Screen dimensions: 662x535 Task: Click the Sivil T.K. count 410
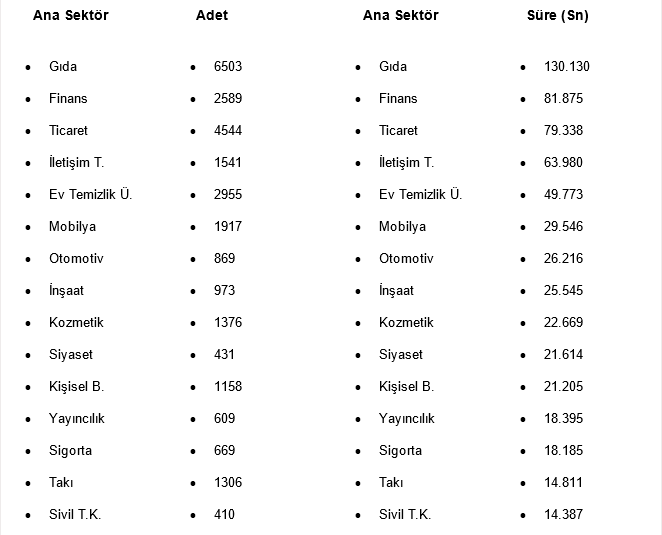[224, 515]
